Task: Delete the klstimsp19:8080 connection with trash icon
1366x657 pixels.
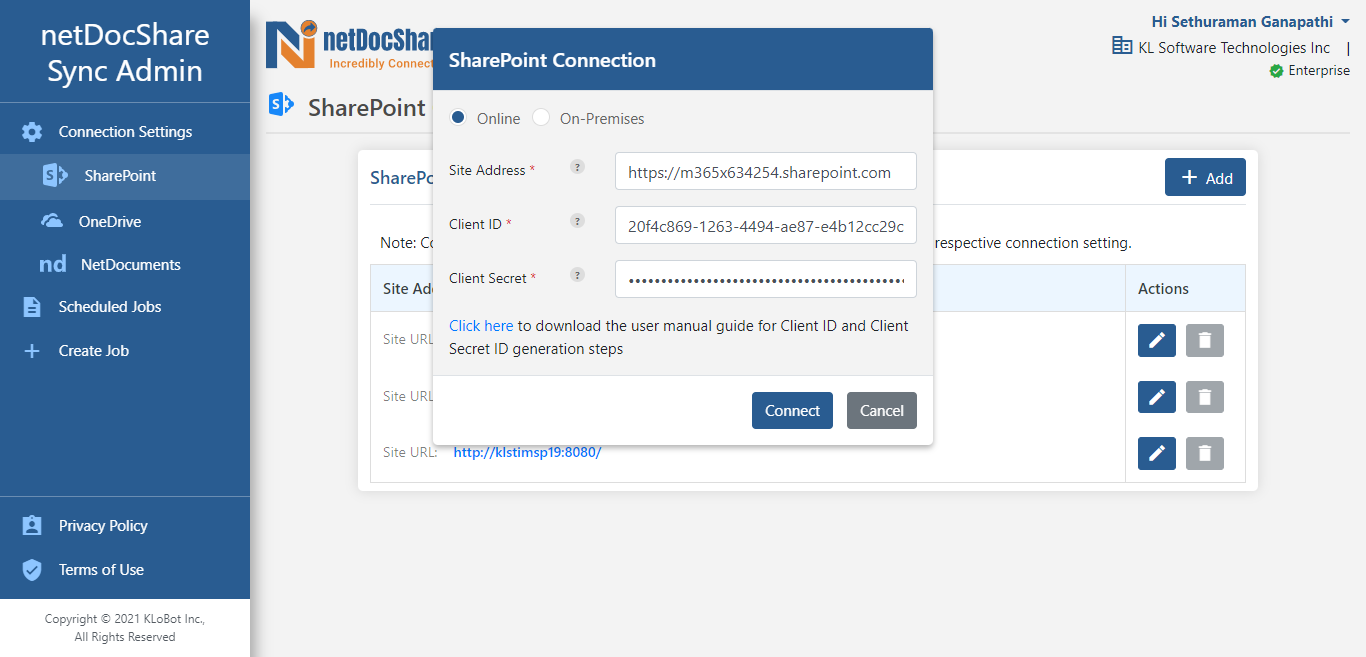Action: tap(1205, 453)
